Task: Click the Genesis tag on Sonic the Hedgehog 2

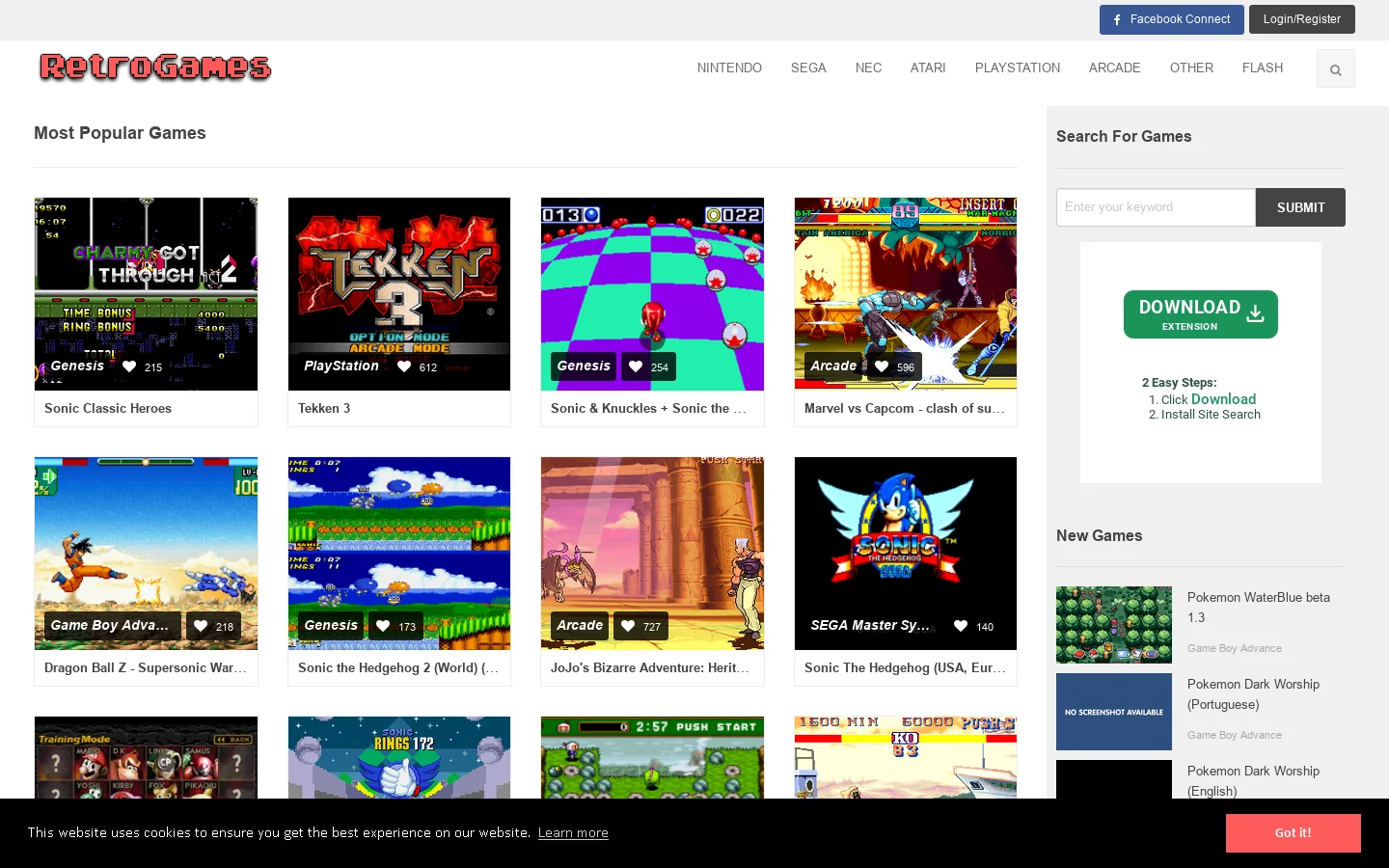Action: 331,626
